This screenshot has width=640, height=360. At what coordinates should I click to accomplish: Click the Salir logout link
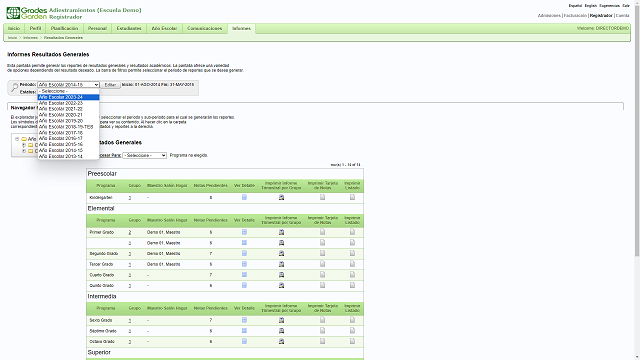pos(626,6)
